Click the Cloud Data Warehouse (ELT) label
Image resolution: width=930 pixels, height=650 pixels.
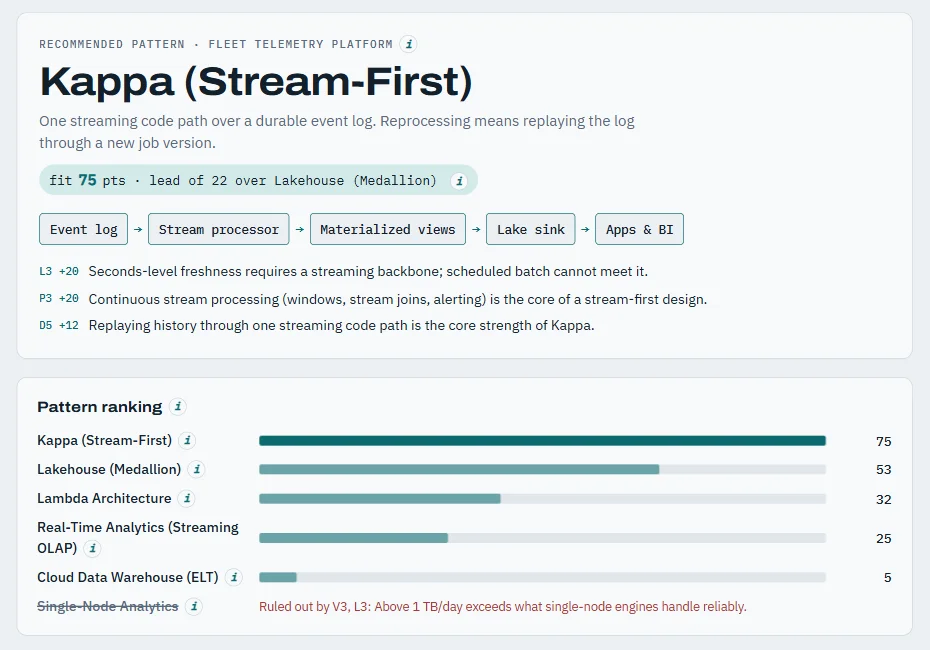[x=128, y=577]
